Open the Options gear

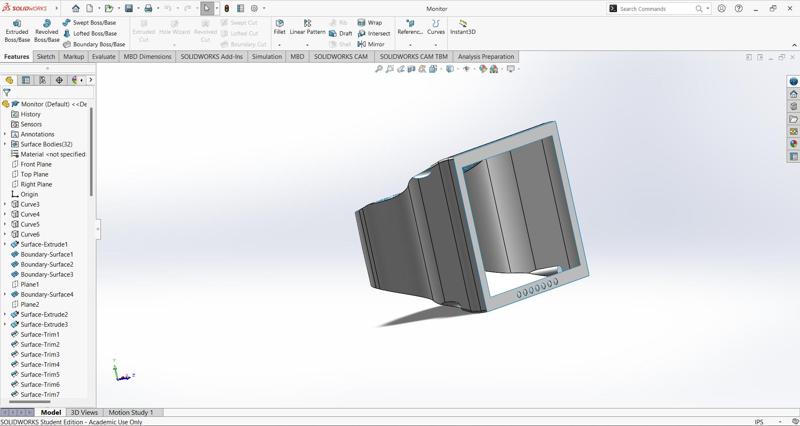(x=254, y=9)
